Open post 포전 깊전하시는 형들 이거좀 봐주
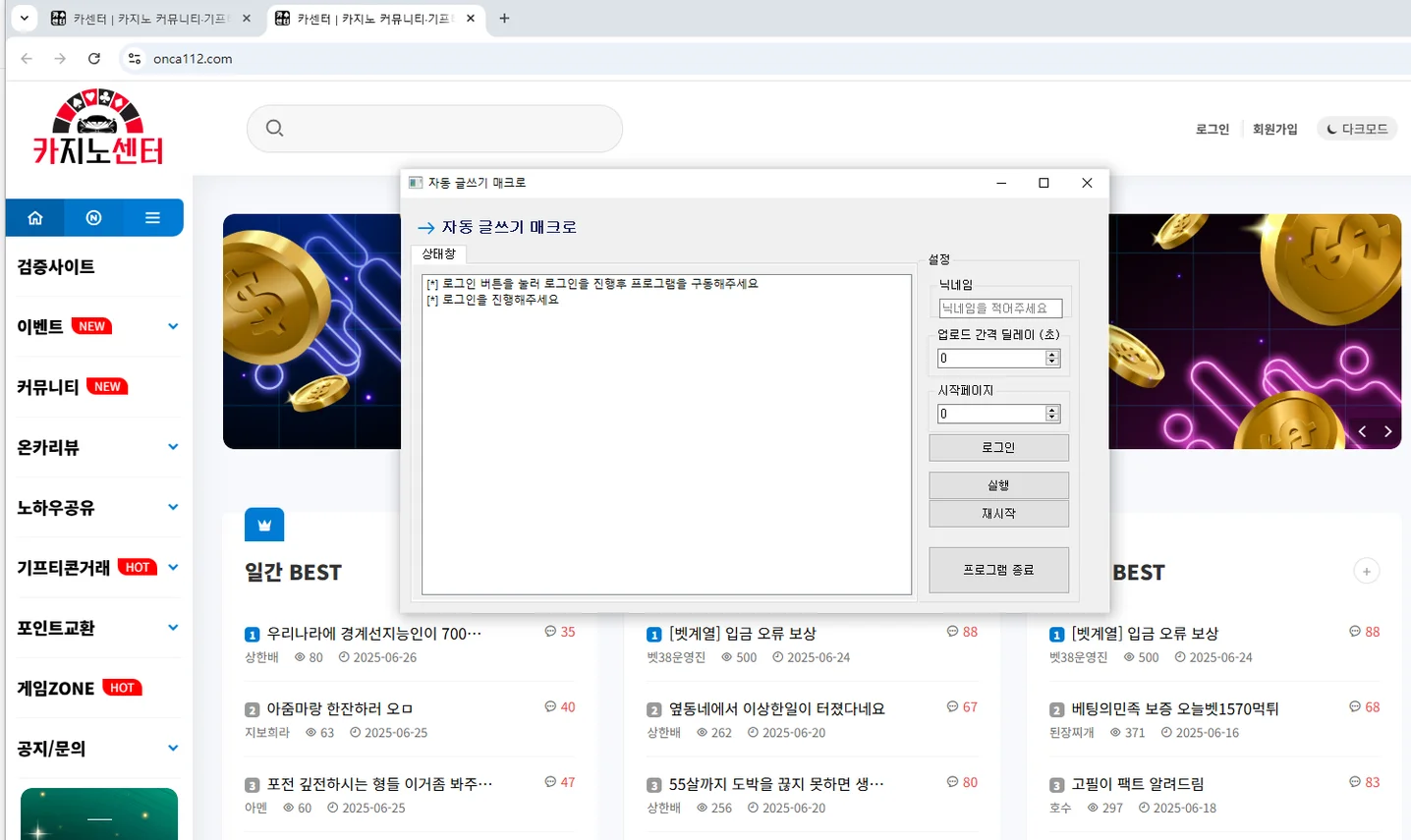The width and height of the screenshot is (1411, 840). point(379,784)
